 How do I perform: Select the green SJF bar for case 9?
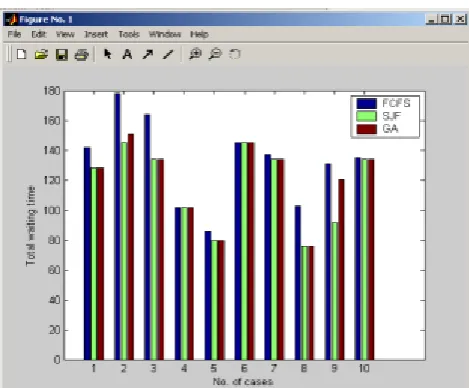click(334, 291)
